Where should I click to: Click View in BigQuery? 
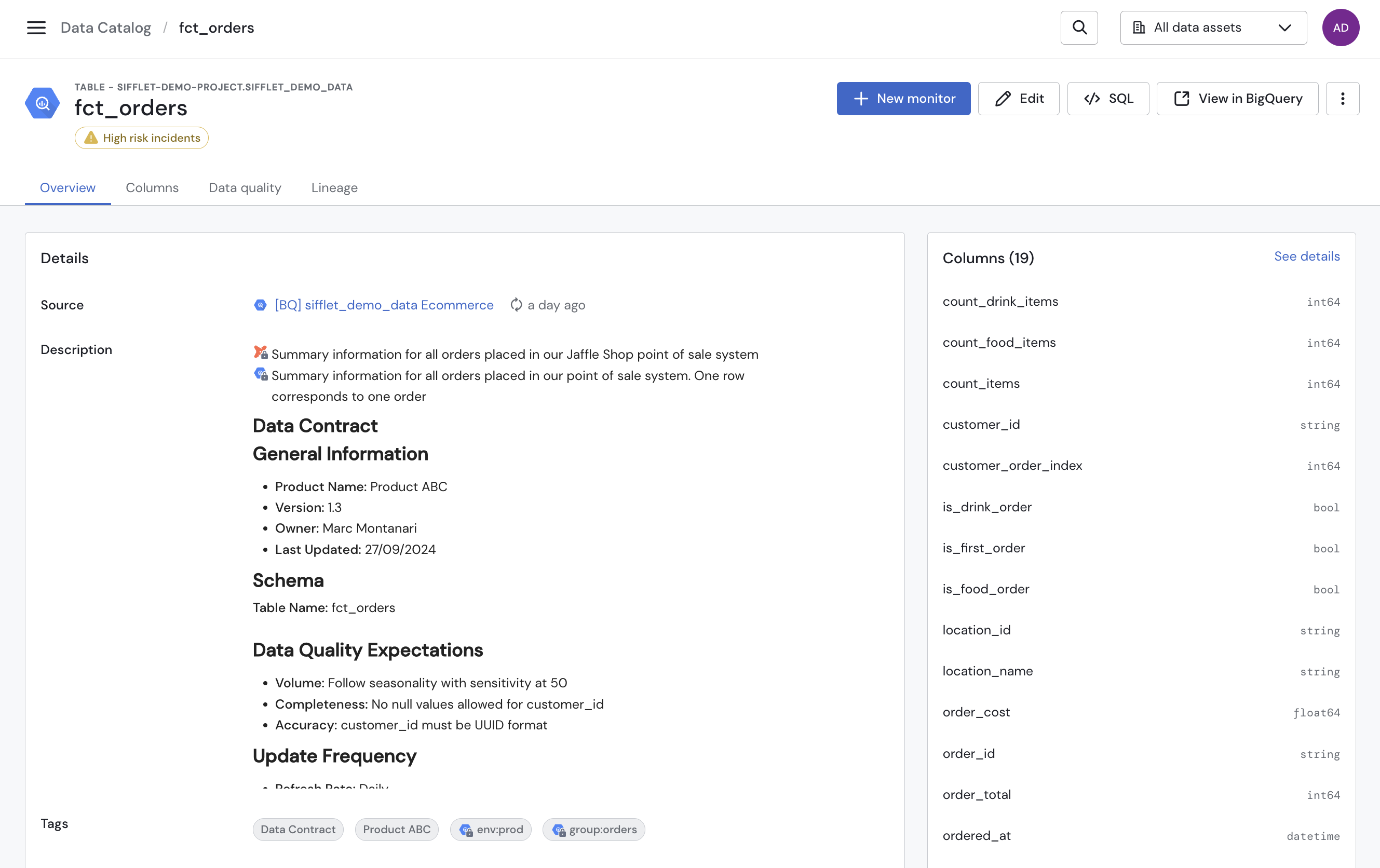[1237, 99]
